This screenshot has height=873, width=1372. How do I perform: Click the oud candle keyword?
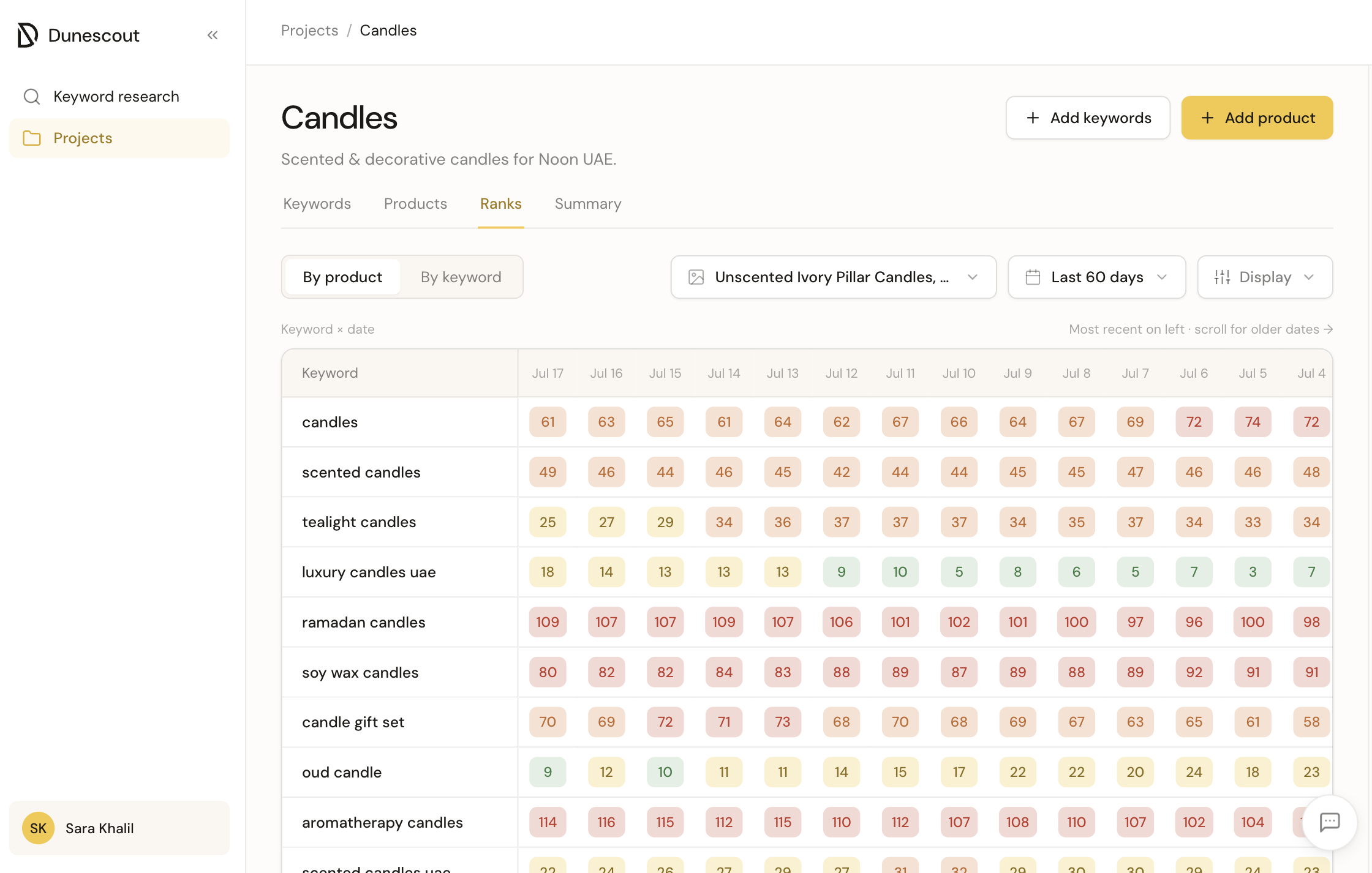click(342, 773)
